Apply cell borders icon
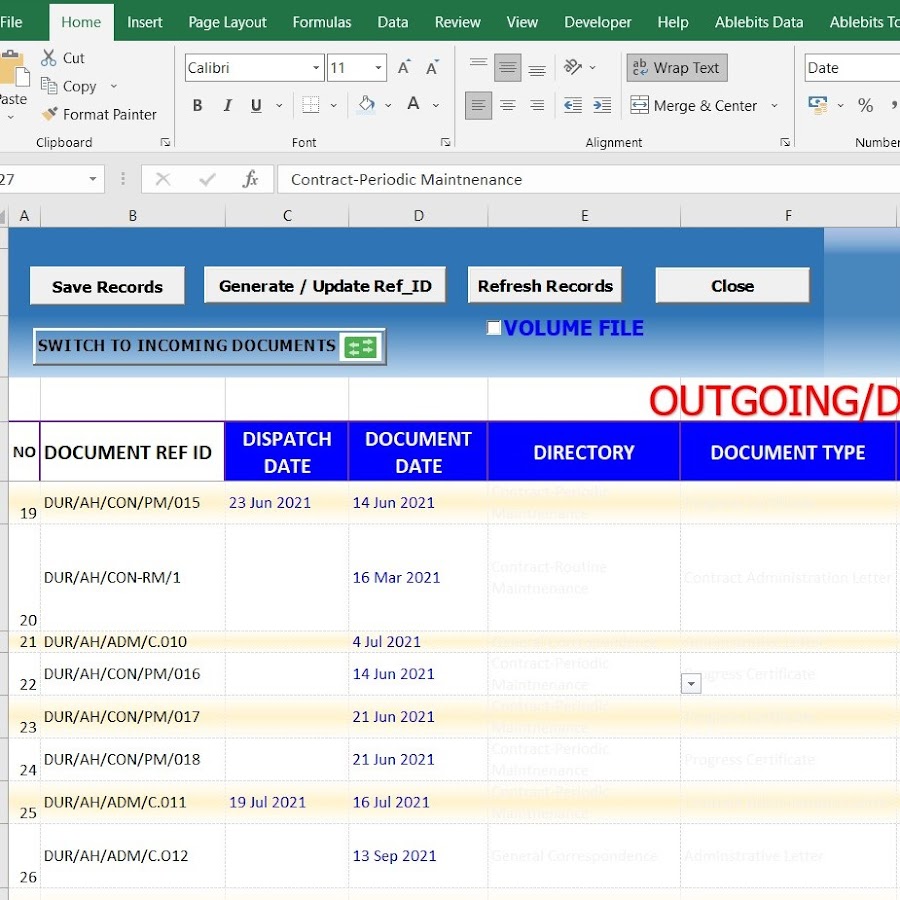900x900 pixels. click(311, 105)
